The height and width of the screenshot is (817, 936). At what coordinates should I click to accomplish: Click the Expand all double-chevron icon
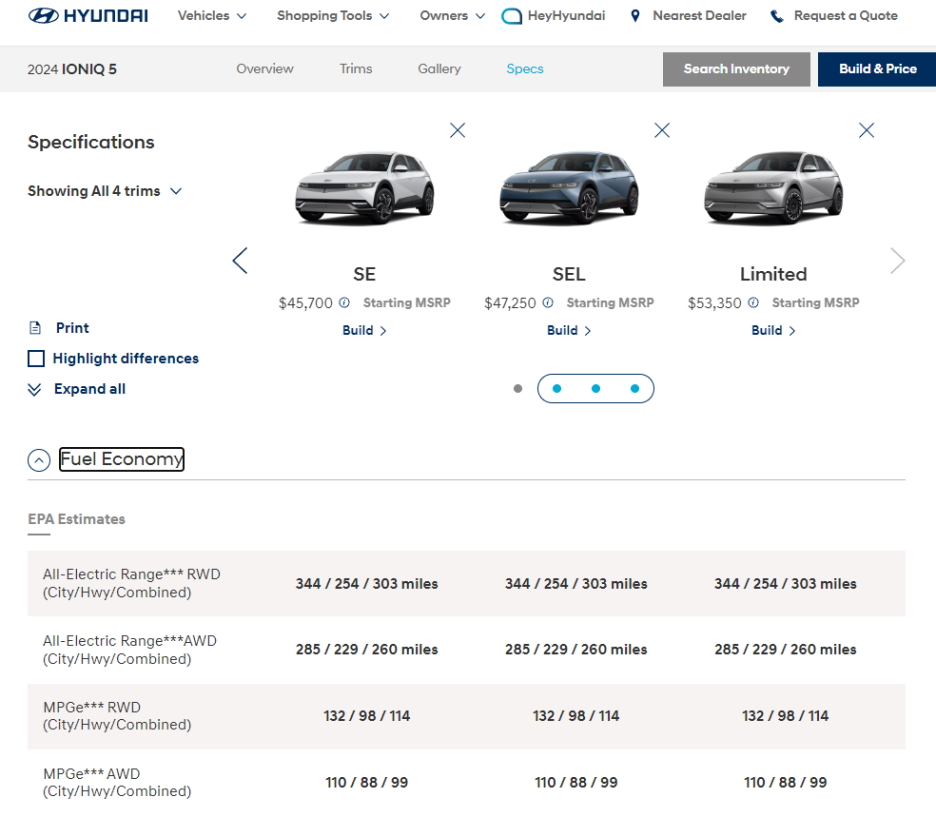[35, 390]
